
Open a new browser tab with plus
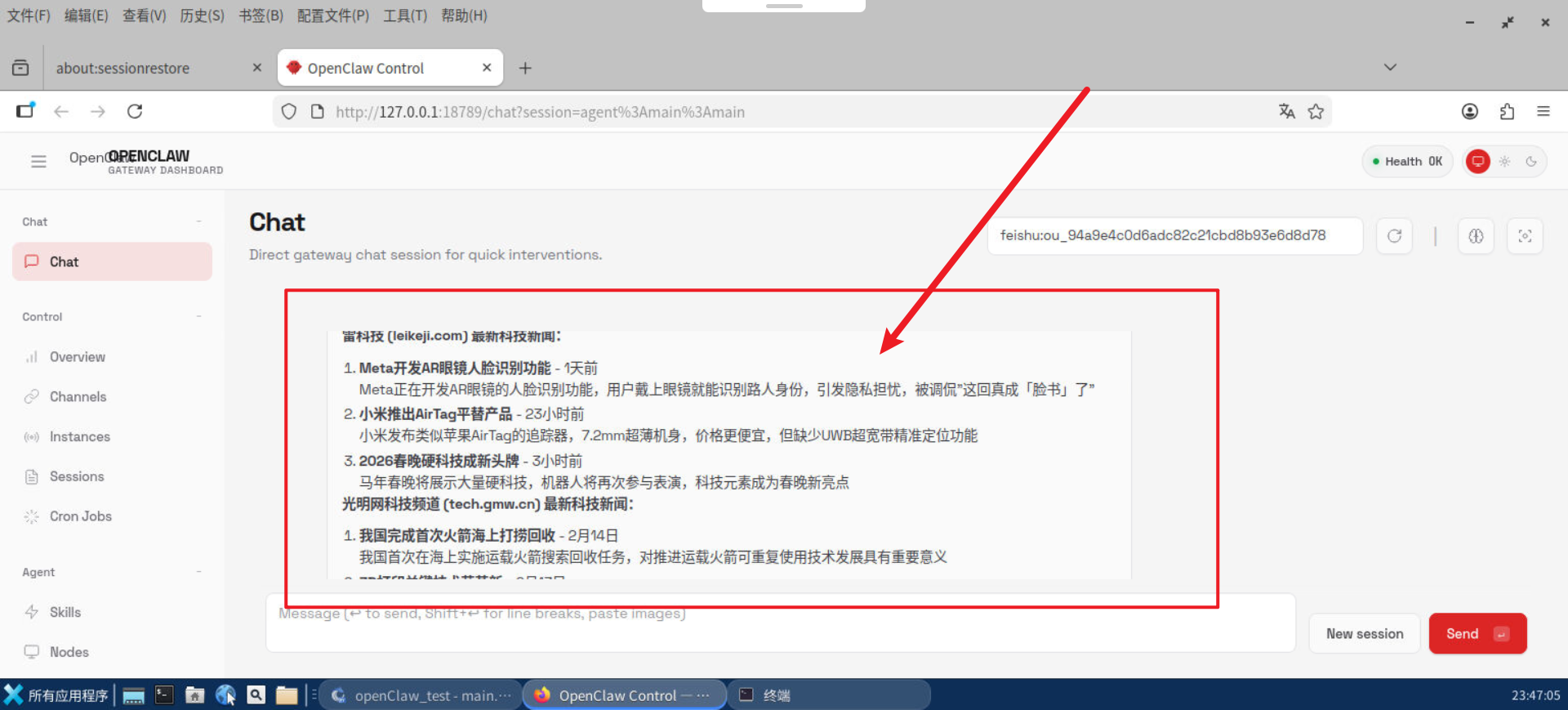(525, 68)
